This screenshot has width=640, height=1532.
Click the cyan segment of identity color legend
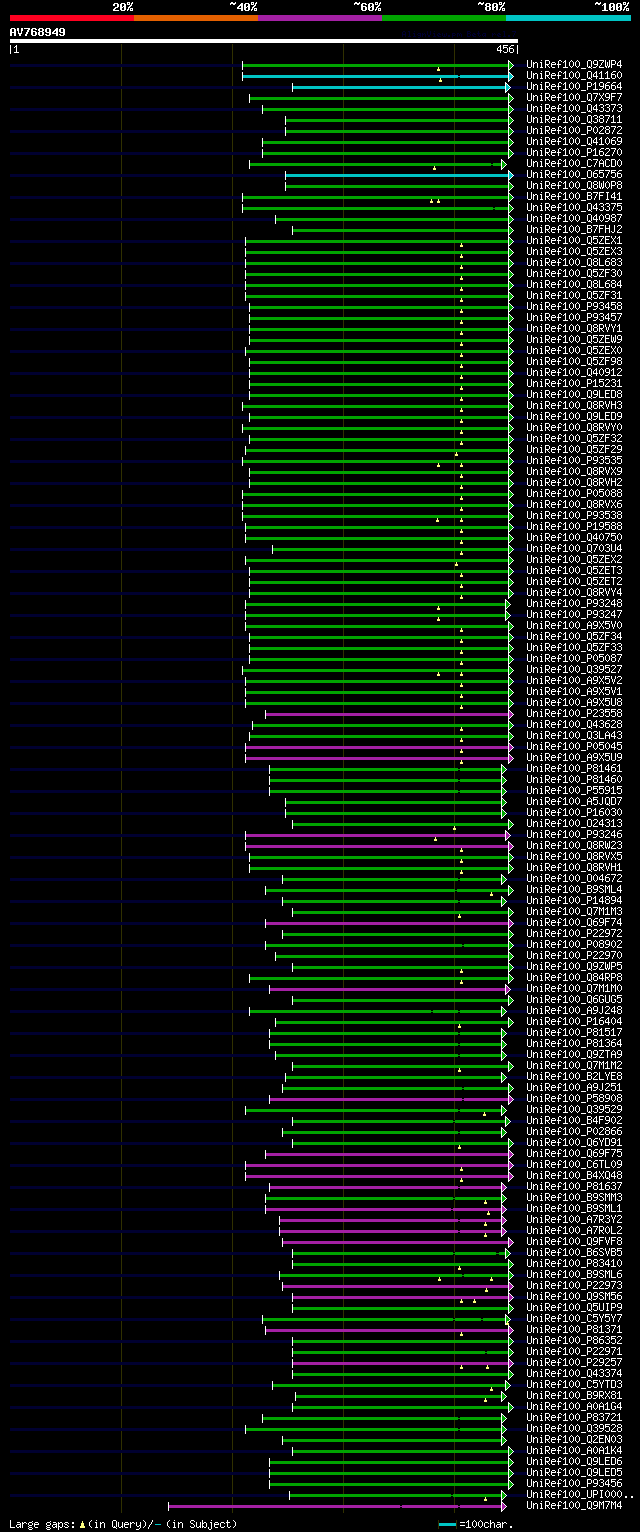(568, 18)
